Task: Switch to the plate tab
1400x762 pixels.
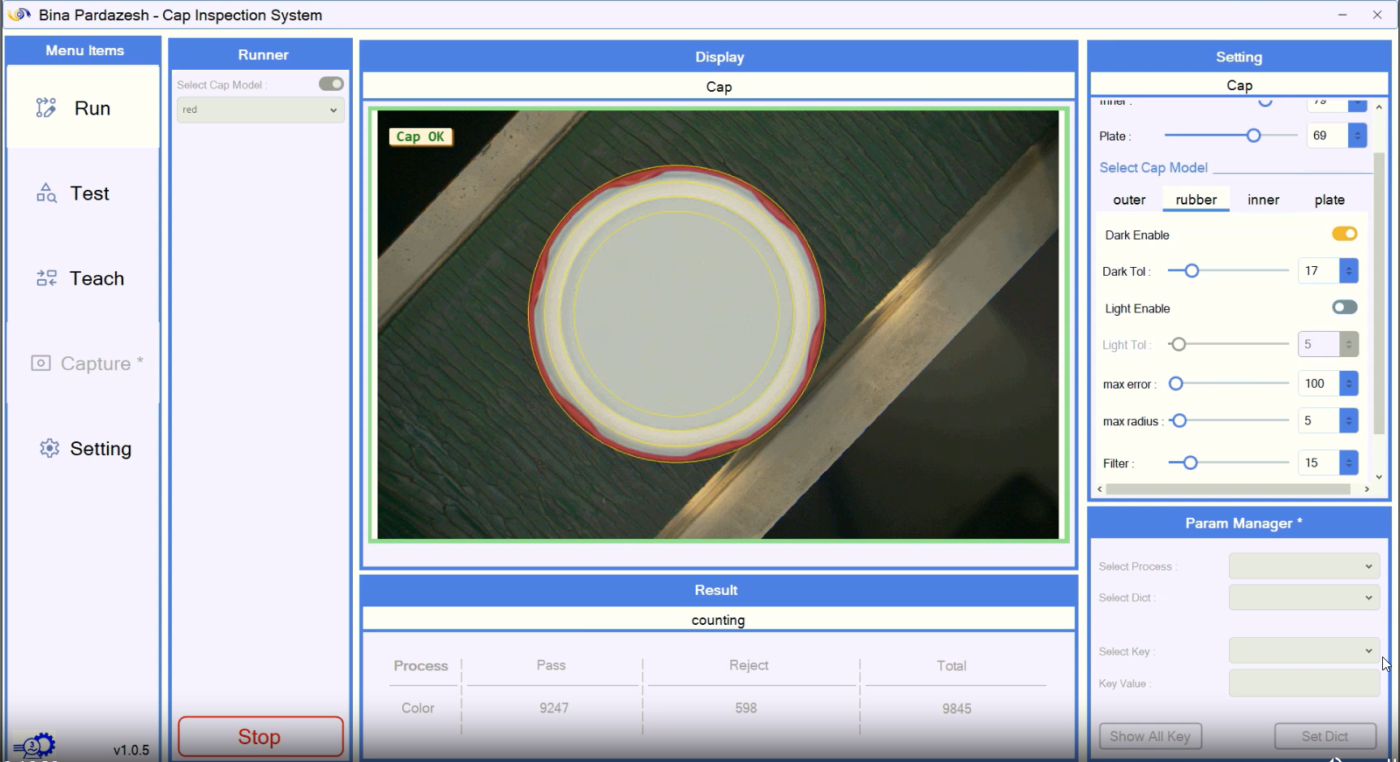Action: (x=1329, y=200)
